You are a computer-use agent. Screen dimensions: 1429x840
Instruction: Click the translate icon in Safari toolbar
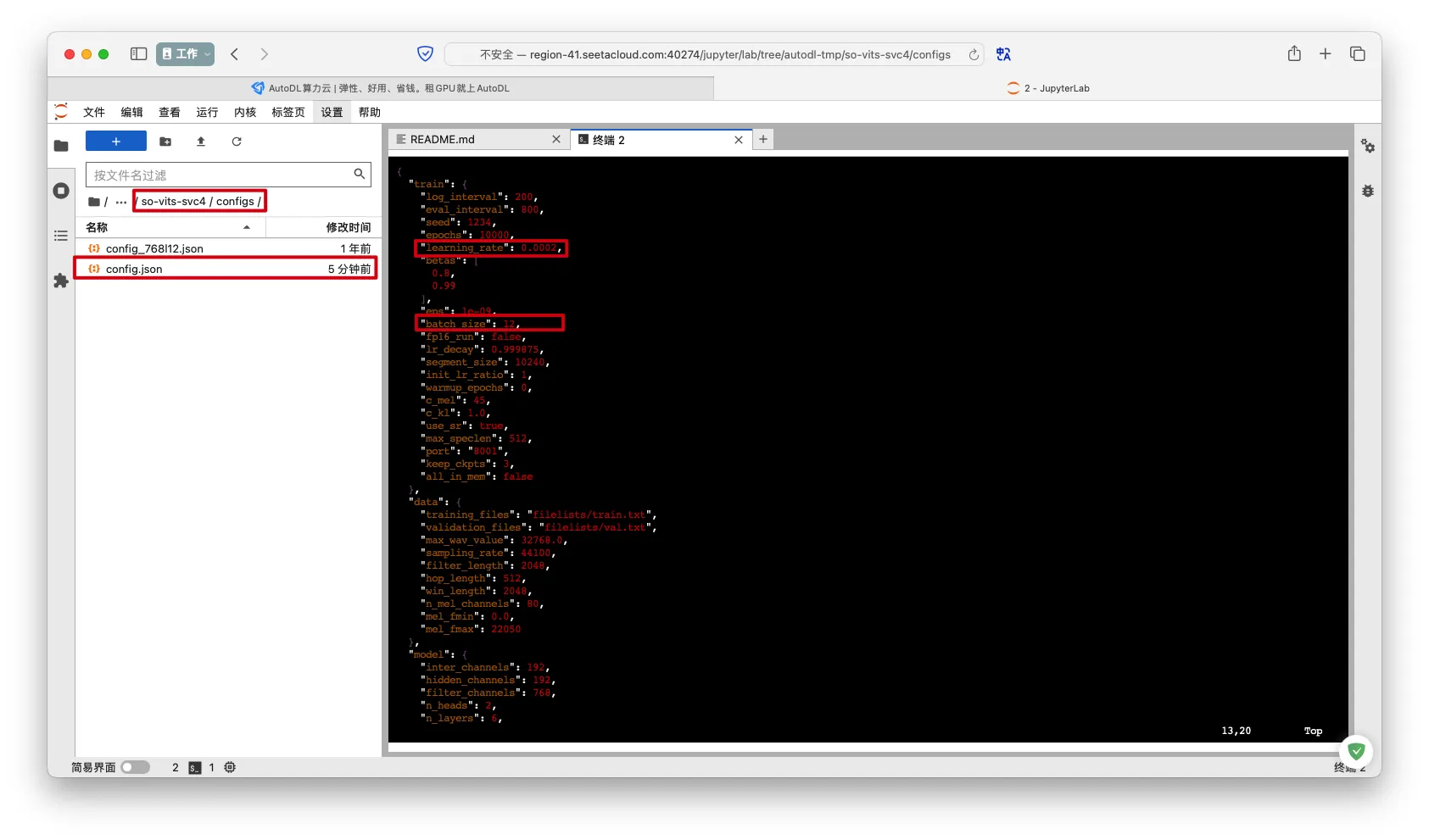1004,54
